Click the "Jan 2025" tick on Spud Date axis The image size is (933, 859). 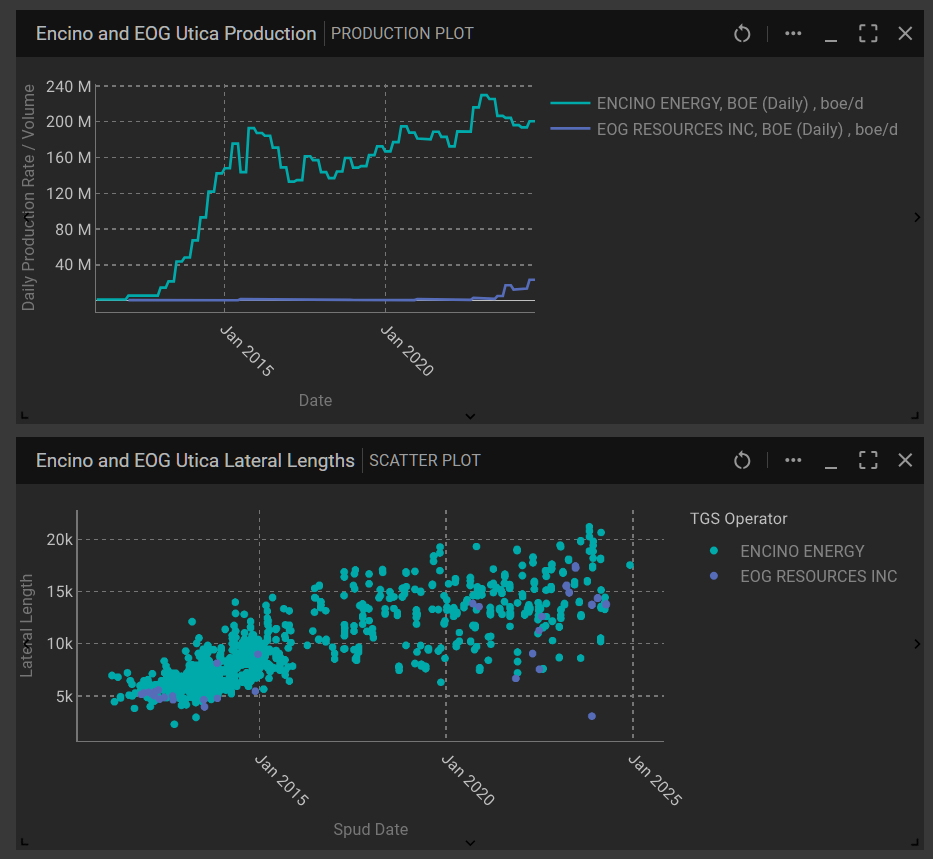pyautogui.click(x=655, y=780)
